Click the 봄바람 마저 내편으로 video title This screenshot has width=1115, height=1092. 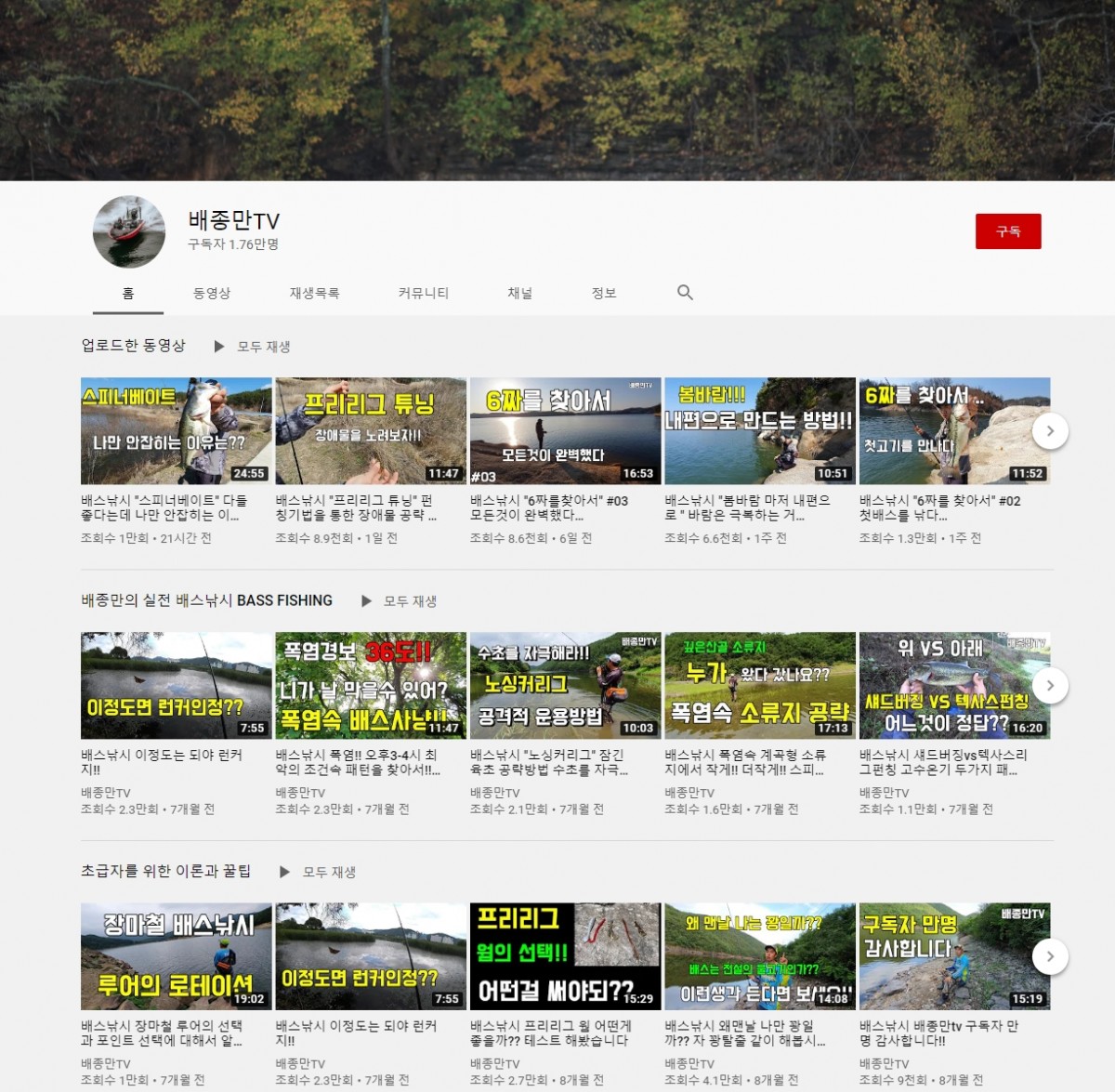coord(747,507)
